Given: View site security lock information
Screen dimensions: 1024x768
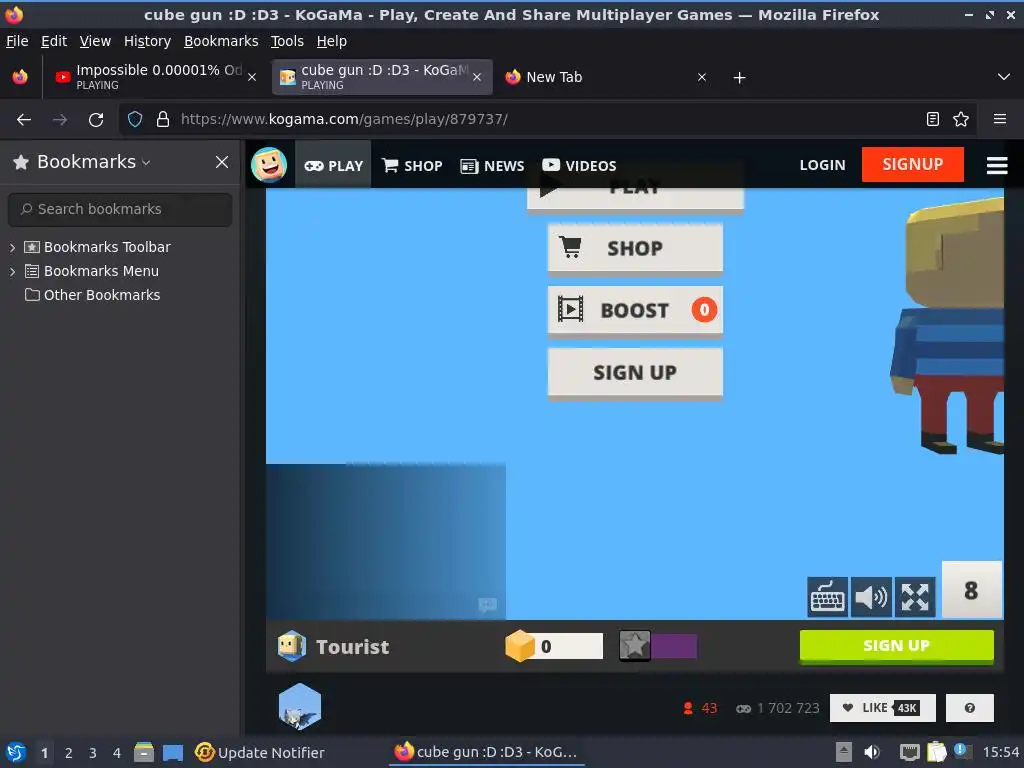Looking at the screenshot, I should (x=163, y=120).
